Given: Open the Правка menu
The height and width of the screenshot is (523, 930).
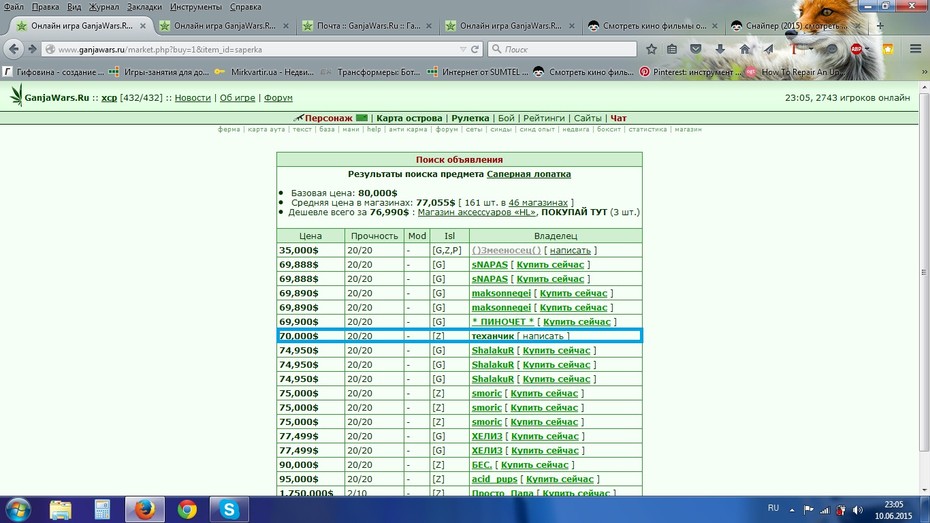Looking at the screenshot, I should (x=45, y=7).
